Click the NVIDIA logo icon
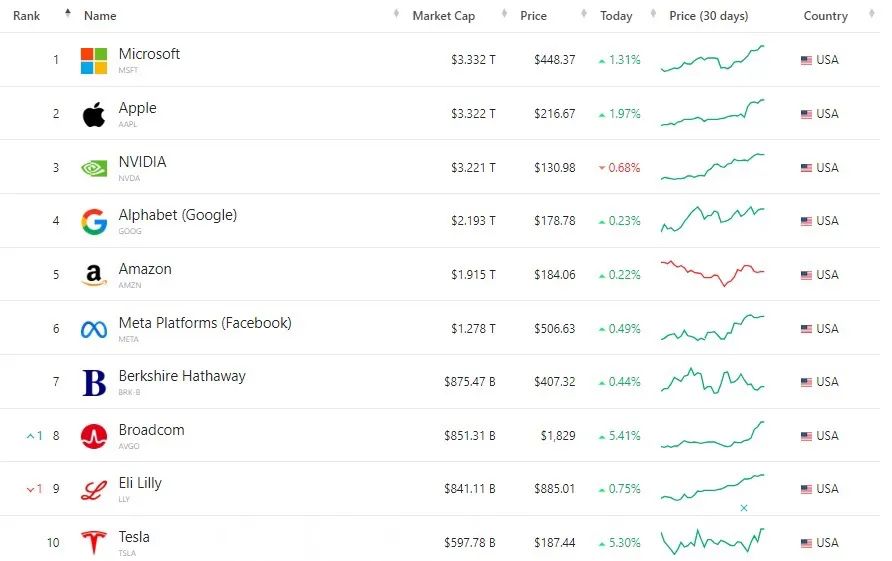The width and height of the screenshot is (892, 561). [94, 168]
